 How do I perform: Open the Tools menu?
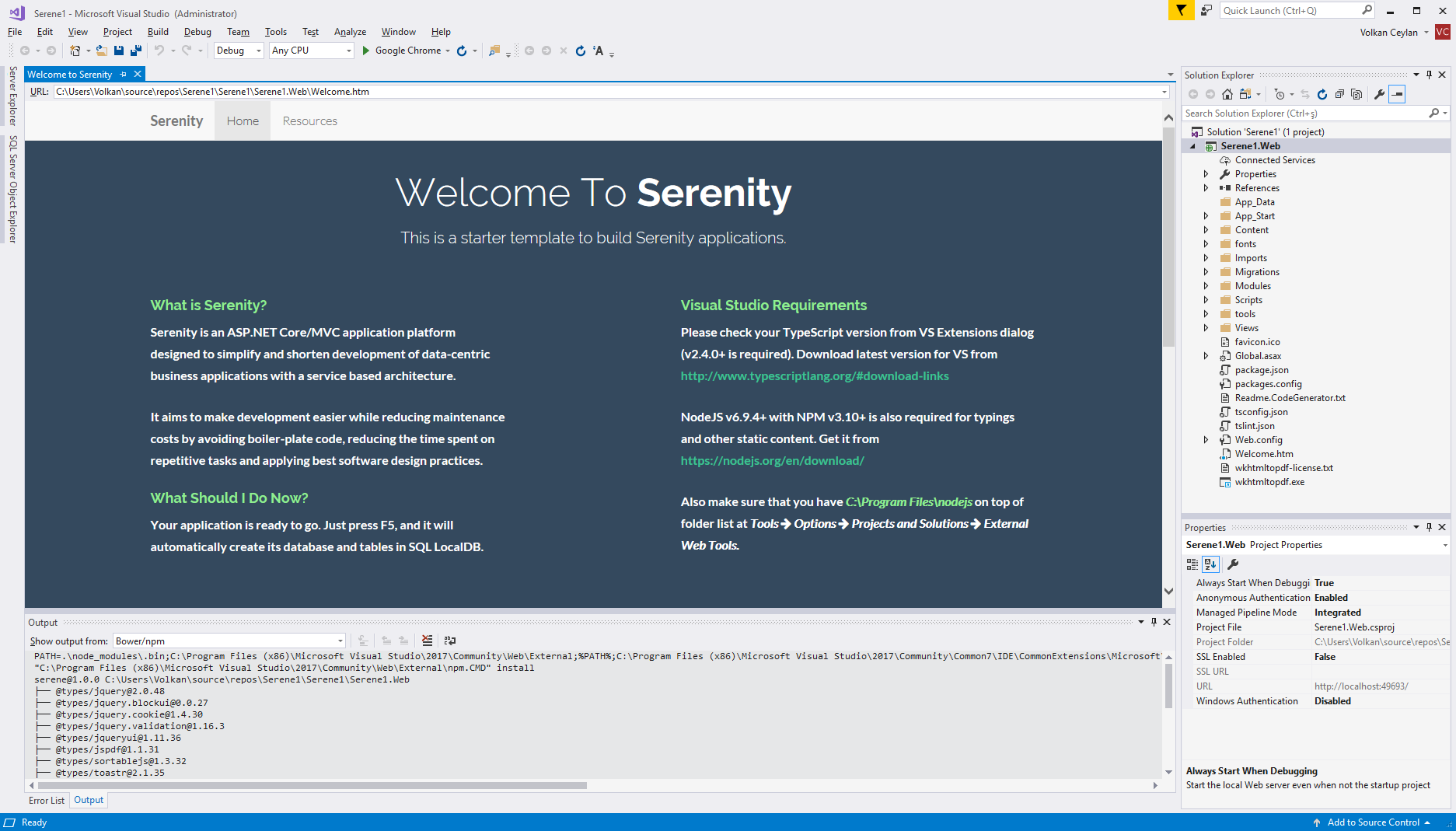pyautogui.click(x=276, y=32)
